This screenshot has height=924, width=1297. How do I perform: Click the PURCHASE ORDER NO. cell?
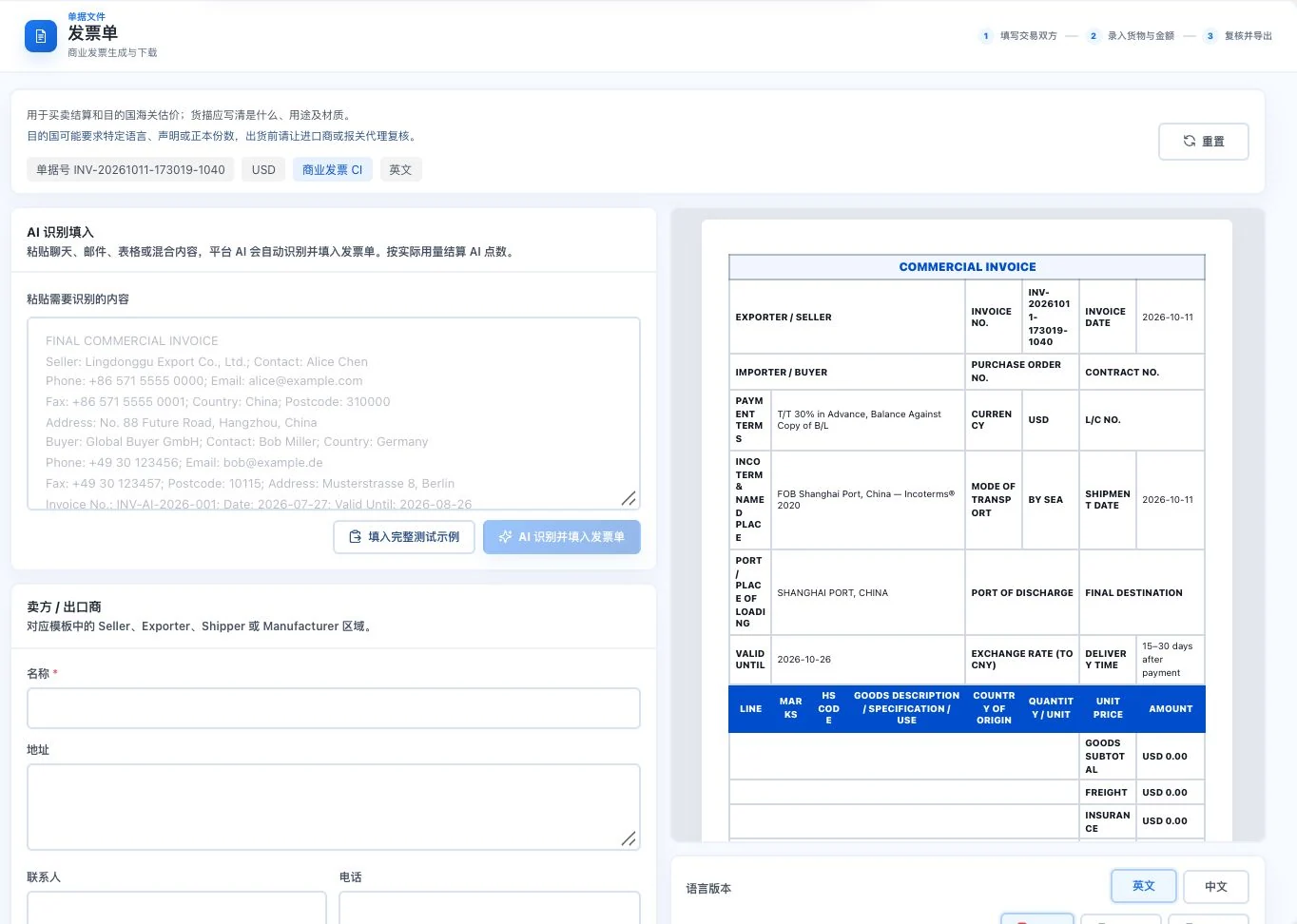tap(1022, 372)
